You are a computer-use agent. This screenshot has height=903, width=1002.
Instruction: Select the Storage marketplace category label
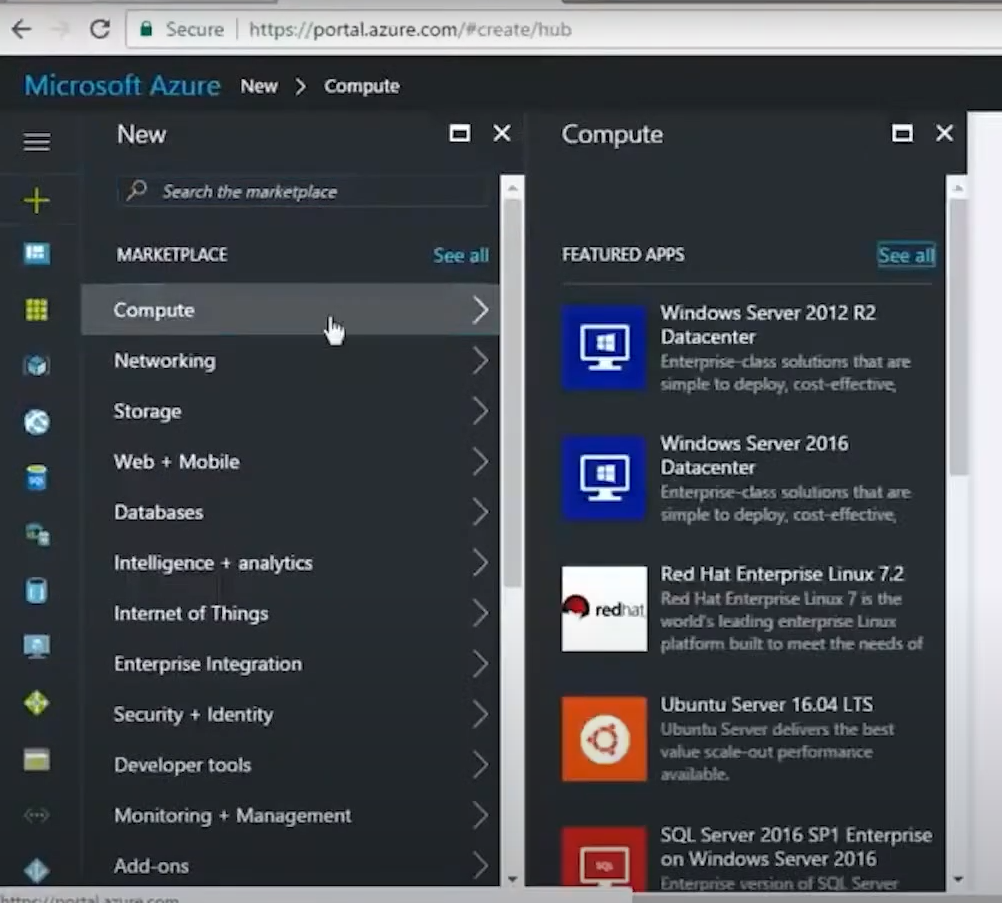pos(148,411)
